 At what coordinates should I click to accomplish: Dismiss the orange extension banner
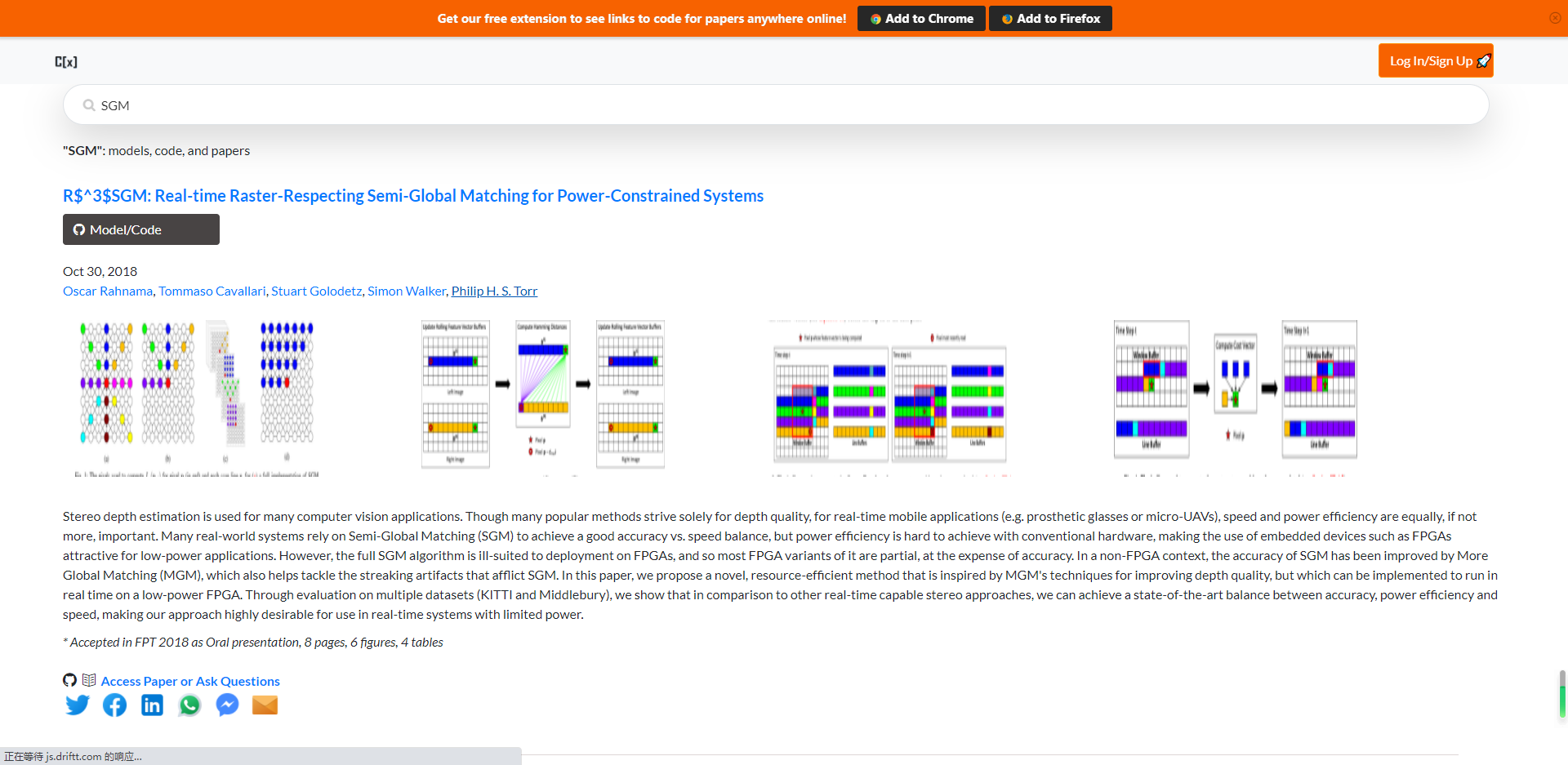coord(1555,18)
